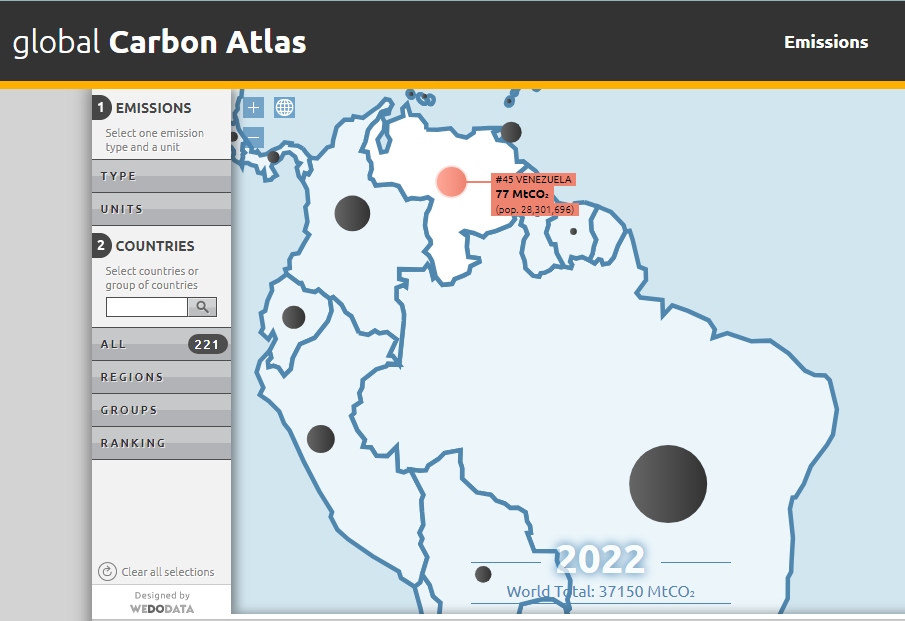Click World Total: 37150 MtCO₂ text

point(600,592)
